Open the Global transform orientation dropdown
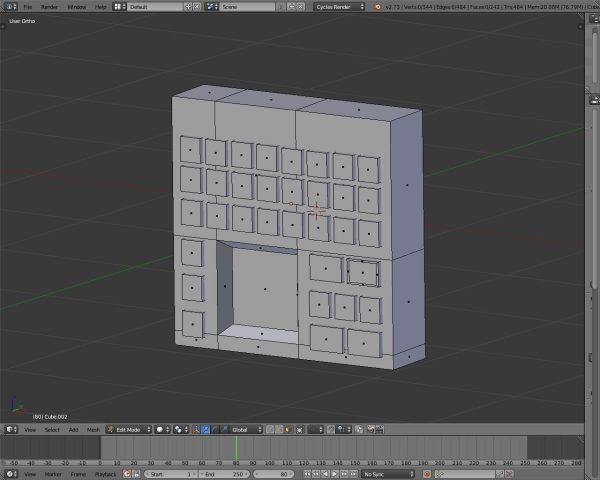Screen dimensions: 600x480 coord(246,429)
